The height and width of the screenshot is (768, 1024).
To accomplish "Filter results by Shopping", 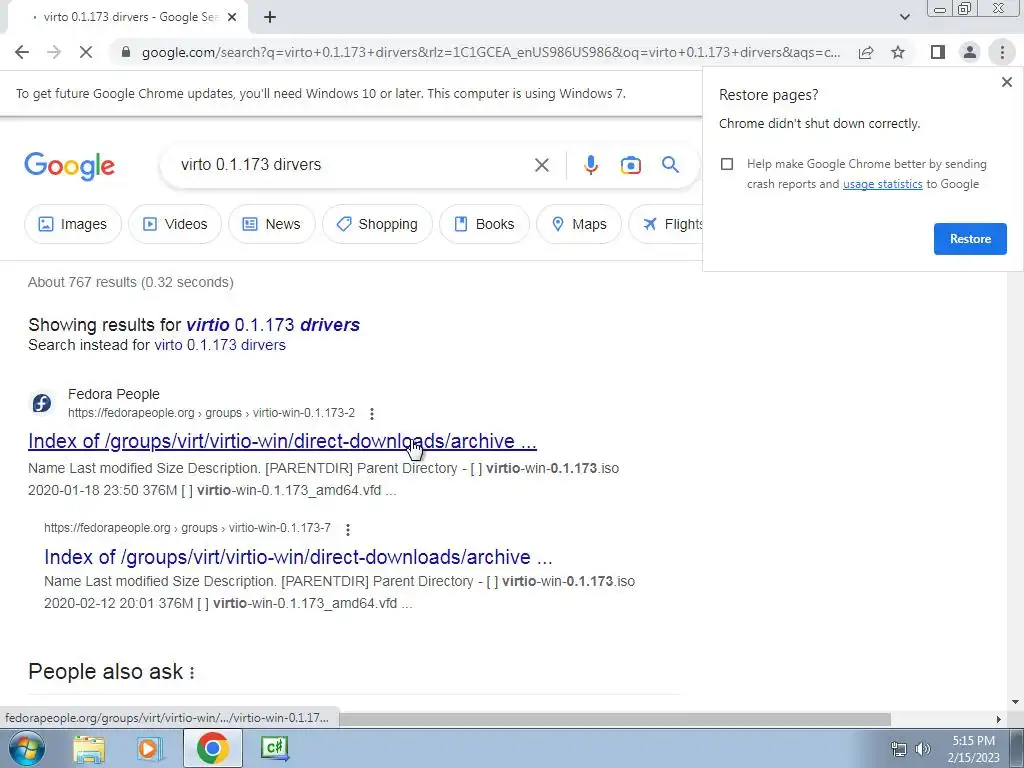I will point(377,224).
